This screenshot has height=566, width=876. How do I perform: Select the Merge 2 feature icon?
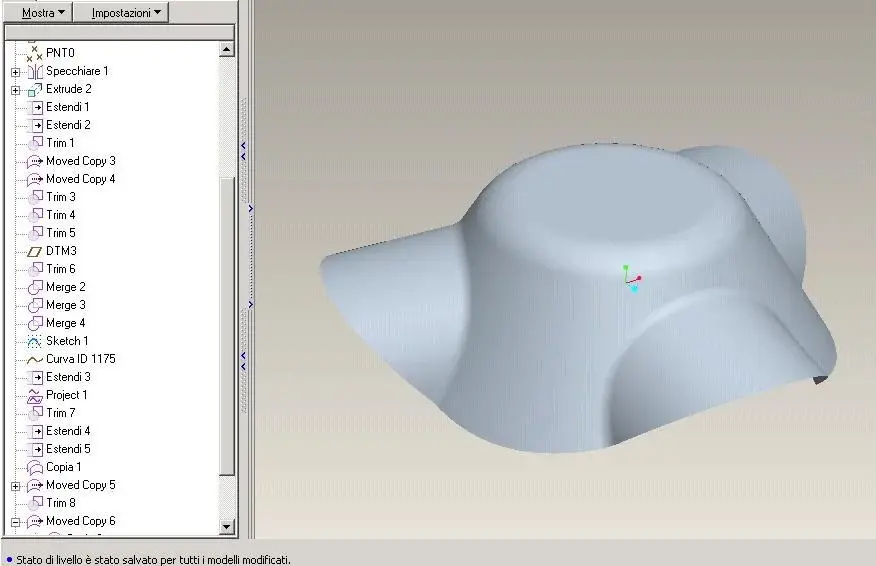tap(35, 287)
